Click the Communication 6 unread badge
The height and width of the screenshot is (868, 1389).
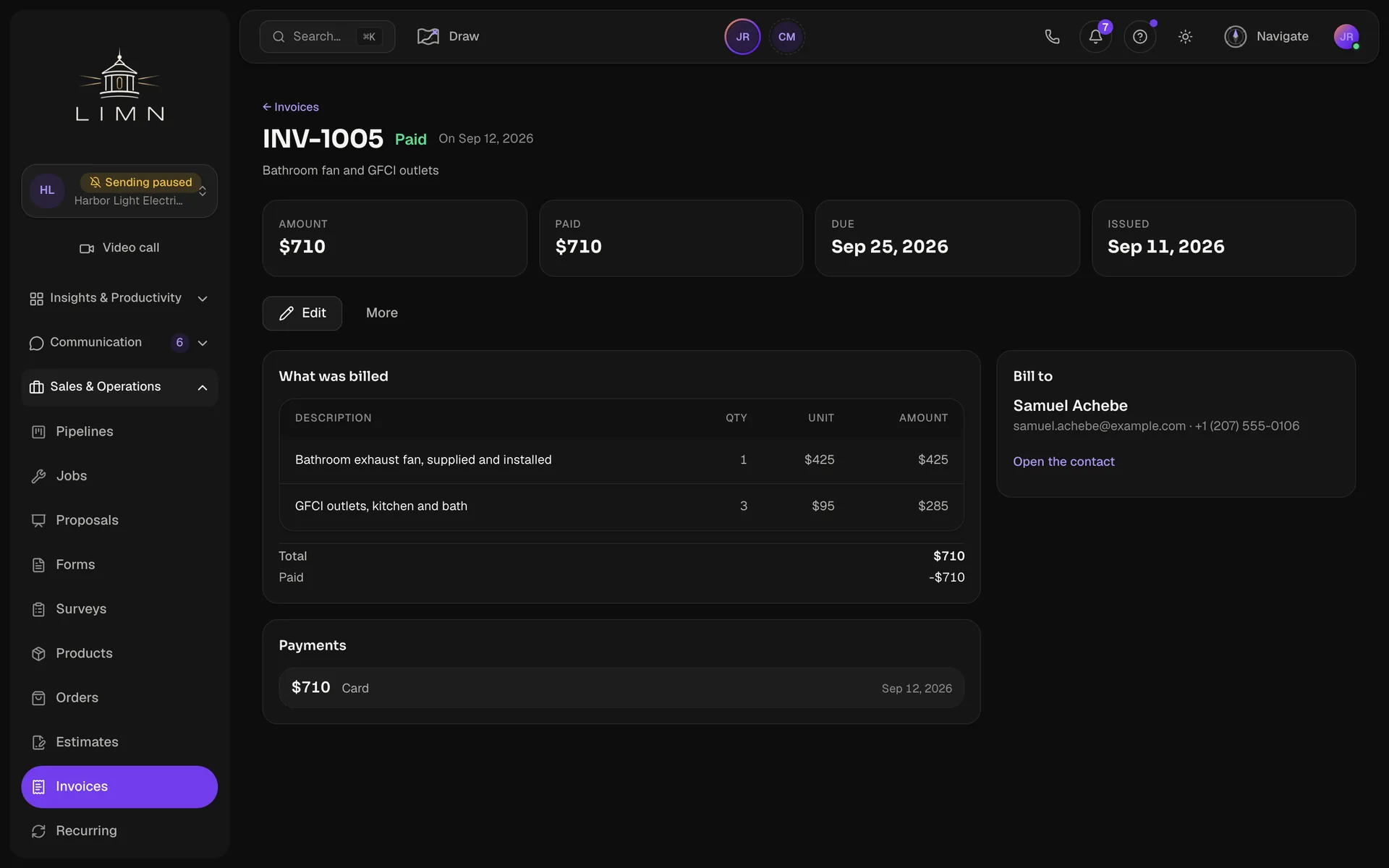[179, 343]
